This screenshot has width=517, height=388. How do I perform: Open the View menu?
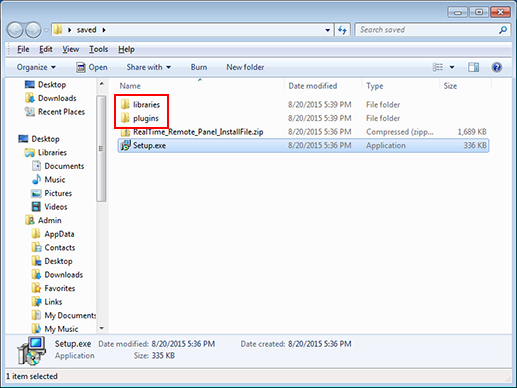pos(70,49)
